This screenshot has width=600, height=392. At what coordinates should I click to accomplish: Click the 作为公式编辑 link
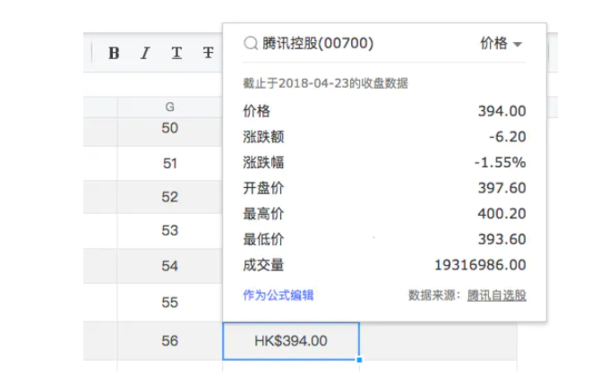click(278, 295)
